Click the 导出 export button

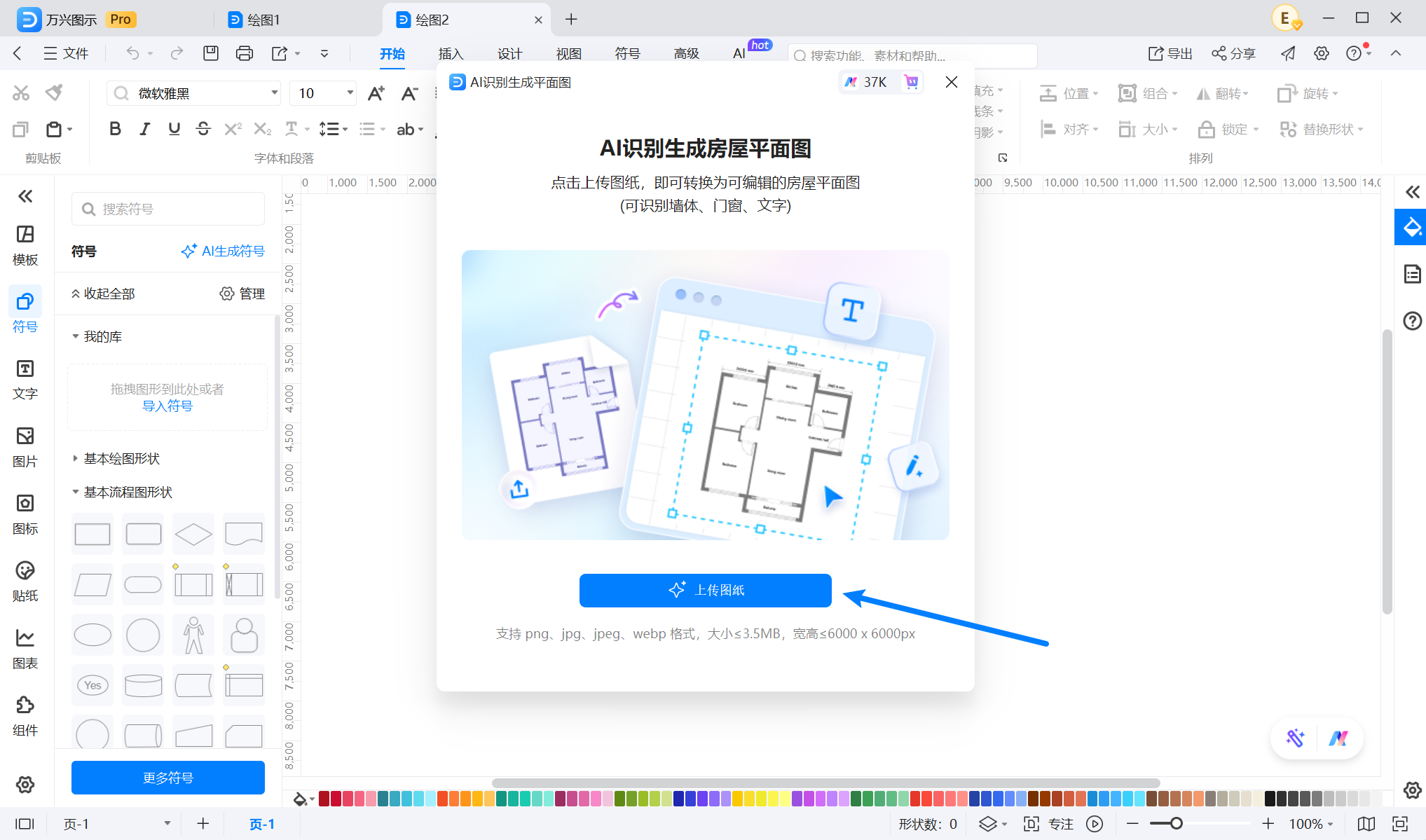(1170, 53)
